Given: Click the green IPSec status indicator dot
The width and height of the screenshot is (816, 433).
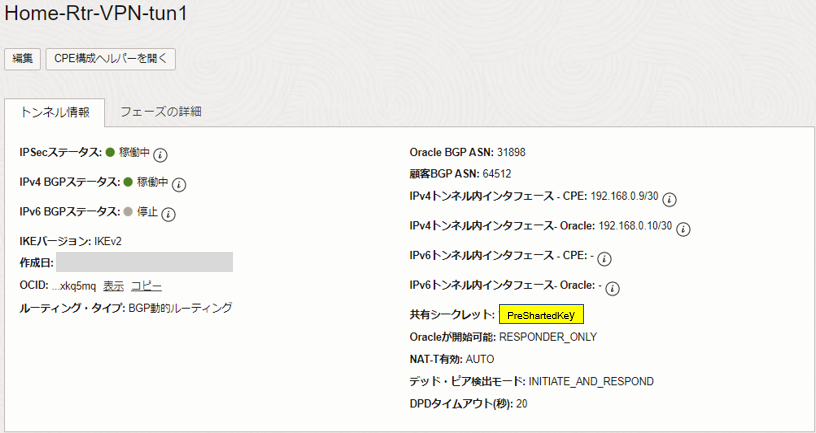Looking at the screenshot, I should 110,152.
